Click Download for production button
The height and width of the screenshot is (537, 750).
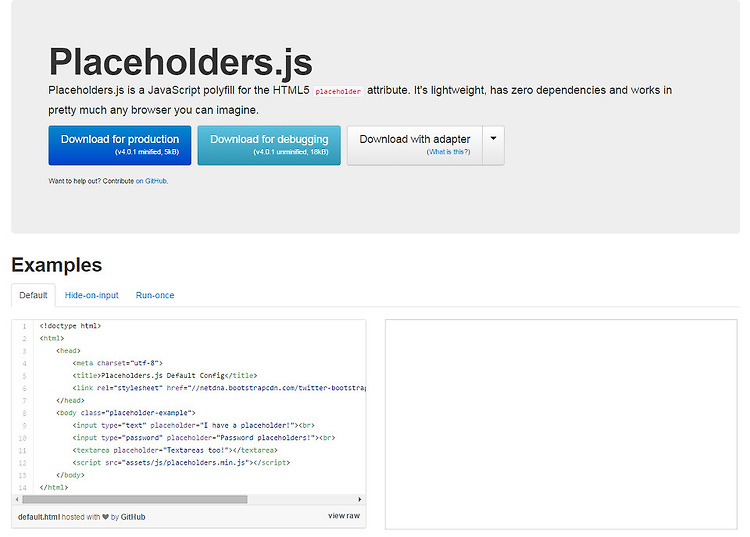click(120, 145)
